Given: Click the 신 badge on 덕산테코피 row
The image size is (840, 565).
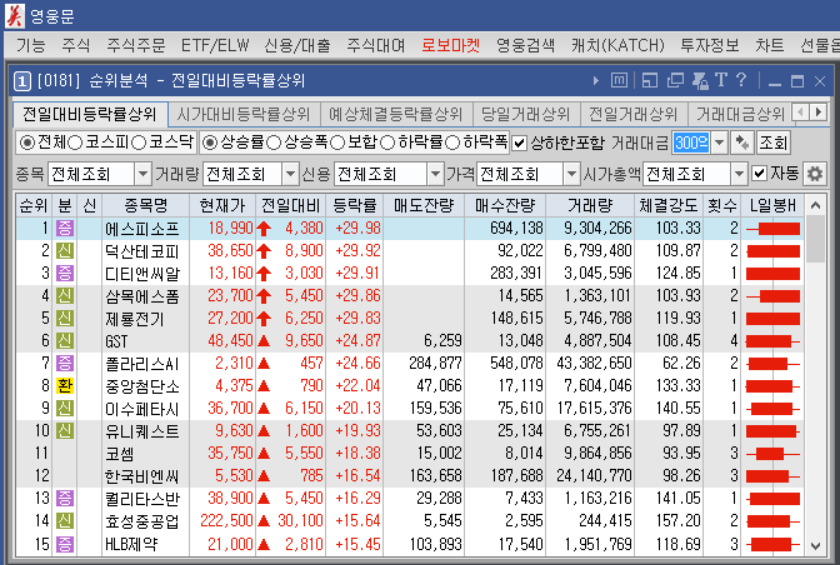Looking at the screenshot, I should pyautogui.click(x=65, y=251).
